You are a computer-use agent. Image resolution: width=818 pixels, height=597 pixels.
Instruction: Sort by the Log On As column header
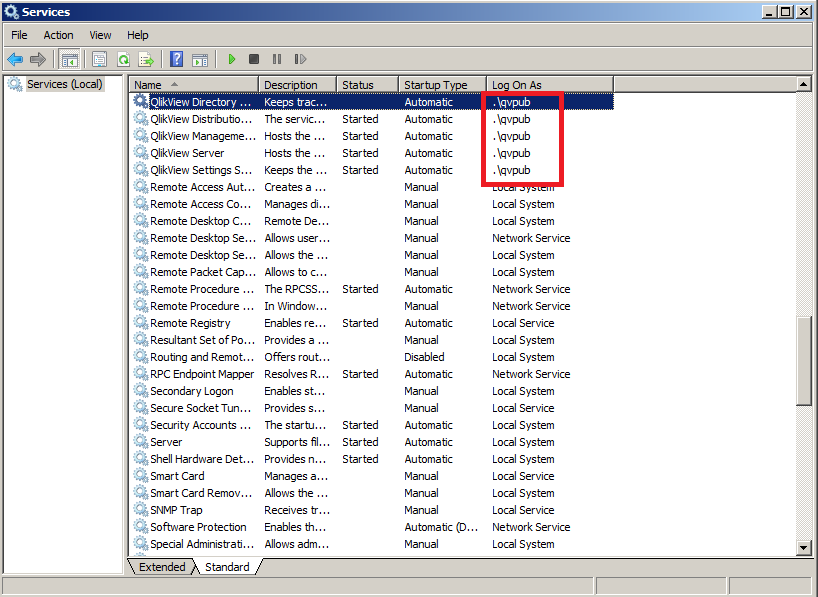[x=550, y=85]
